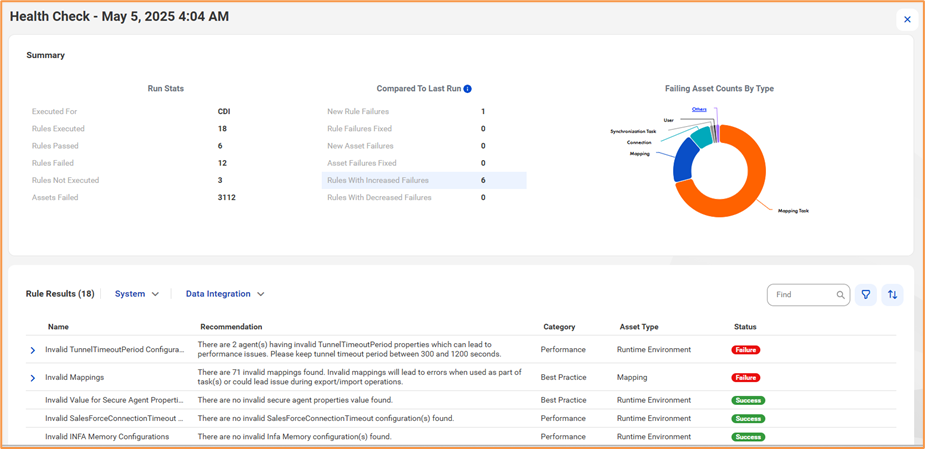The height and width of the screenshot is (449, 925).
Task: Select the Invalid Mappings rule name
Action: [x=74, y=377]
